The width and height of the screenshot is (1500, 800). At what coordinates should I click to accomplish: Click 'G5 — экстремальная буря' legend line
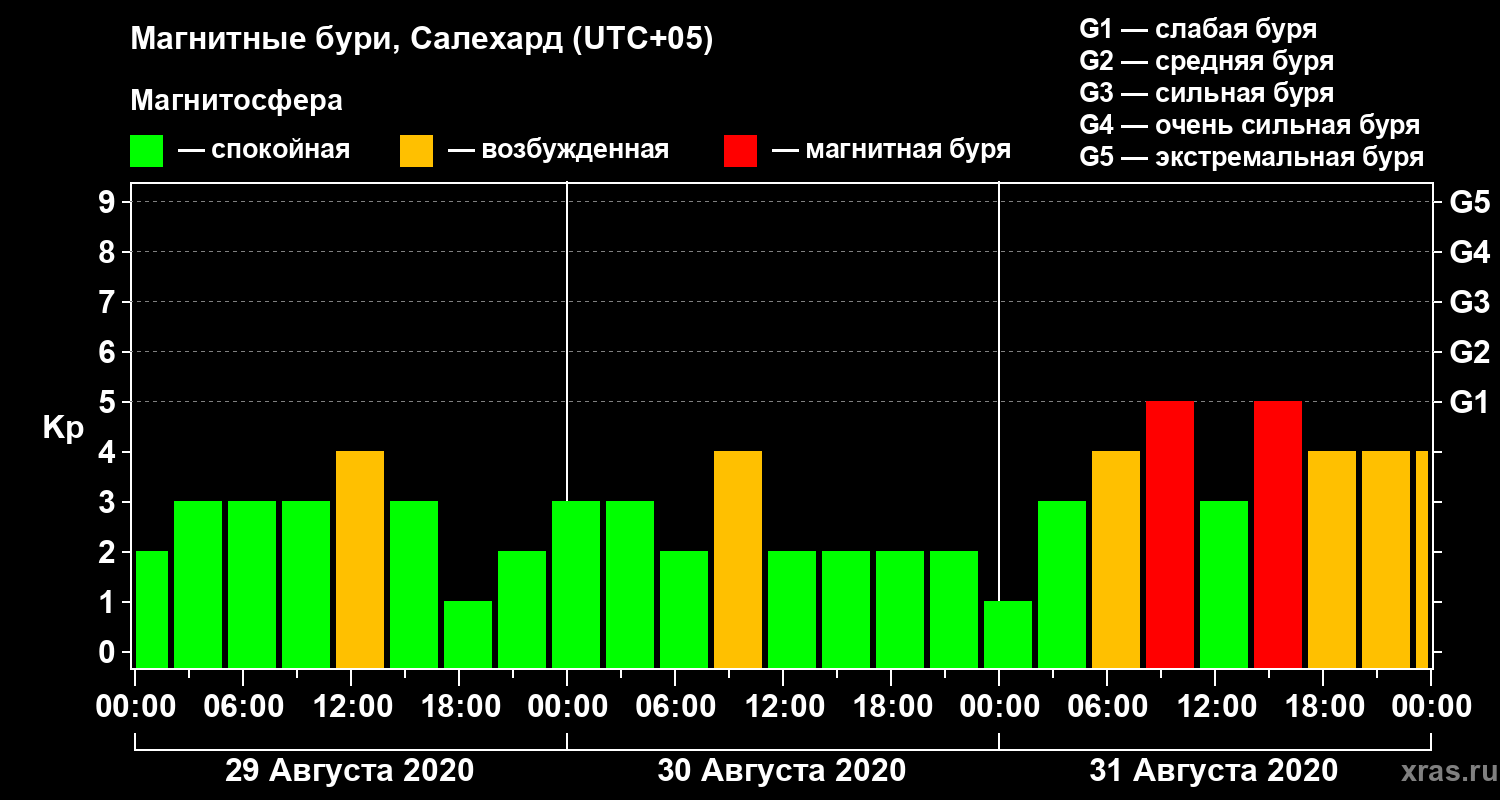1251,157
